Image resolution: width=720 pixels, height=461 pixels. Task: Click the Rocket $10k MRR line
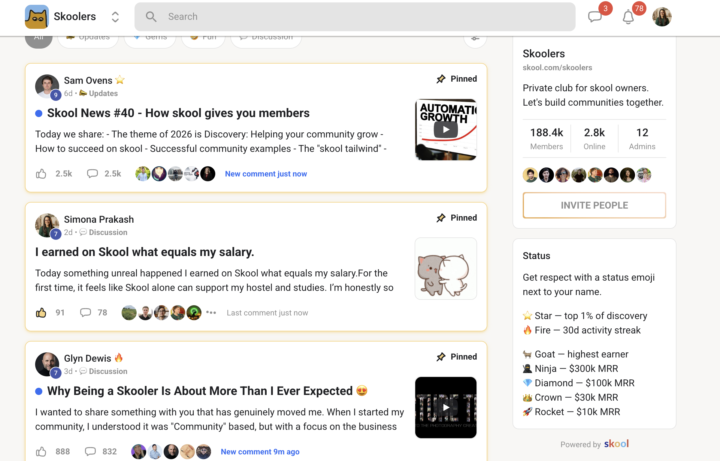pyautogui.click(x=571, y=412)
